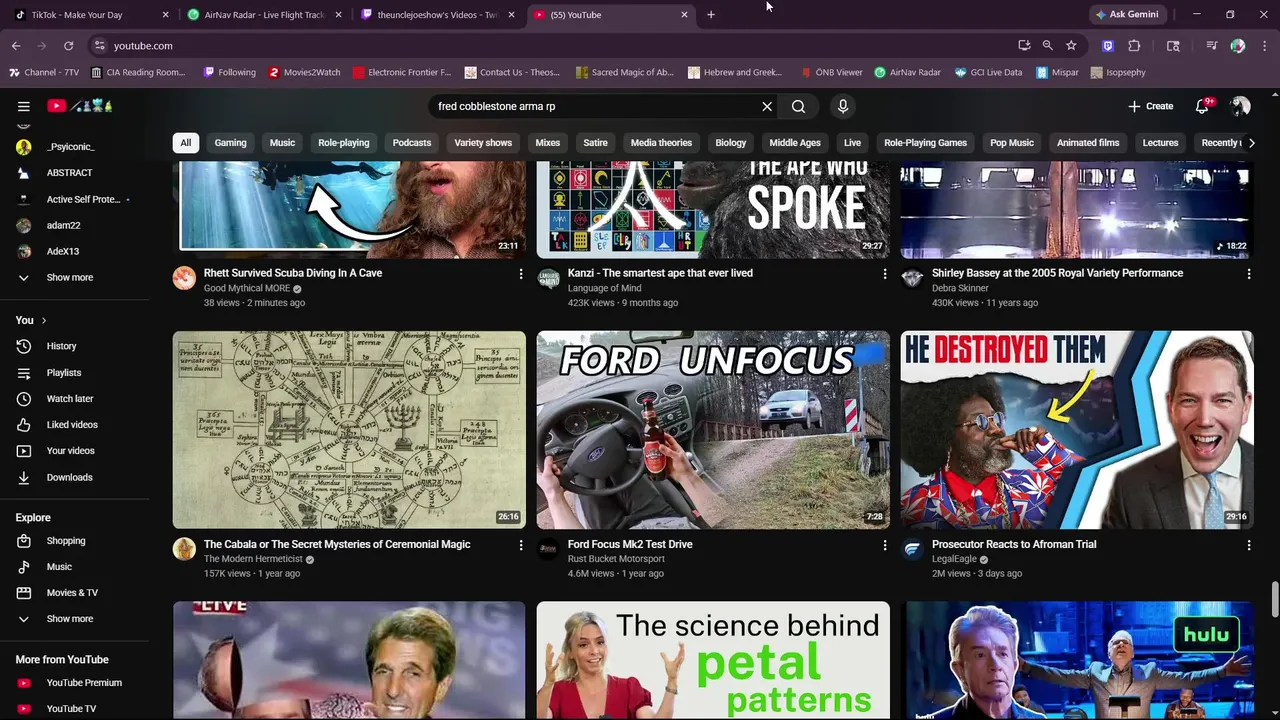Viewport: 1280px width, 720px height.
Task: Select the All filter chip
Action: click(185, 142)
